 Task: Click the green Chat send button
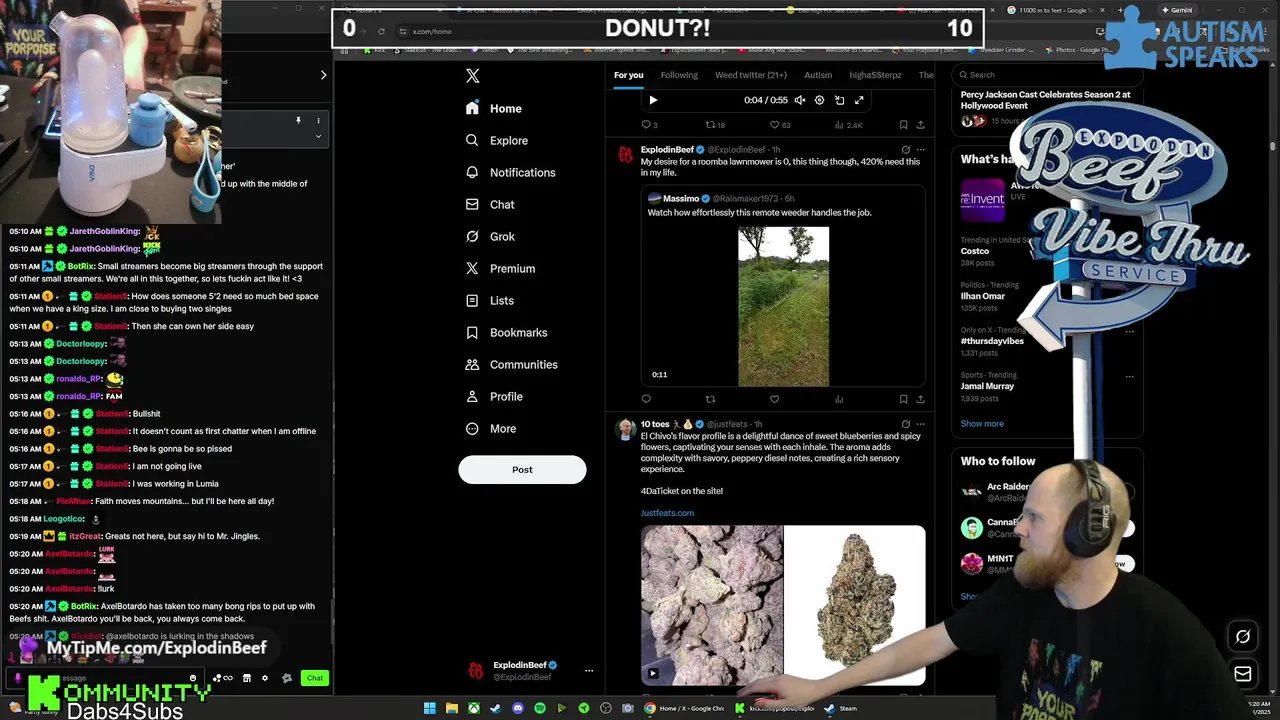click(315, 678)
